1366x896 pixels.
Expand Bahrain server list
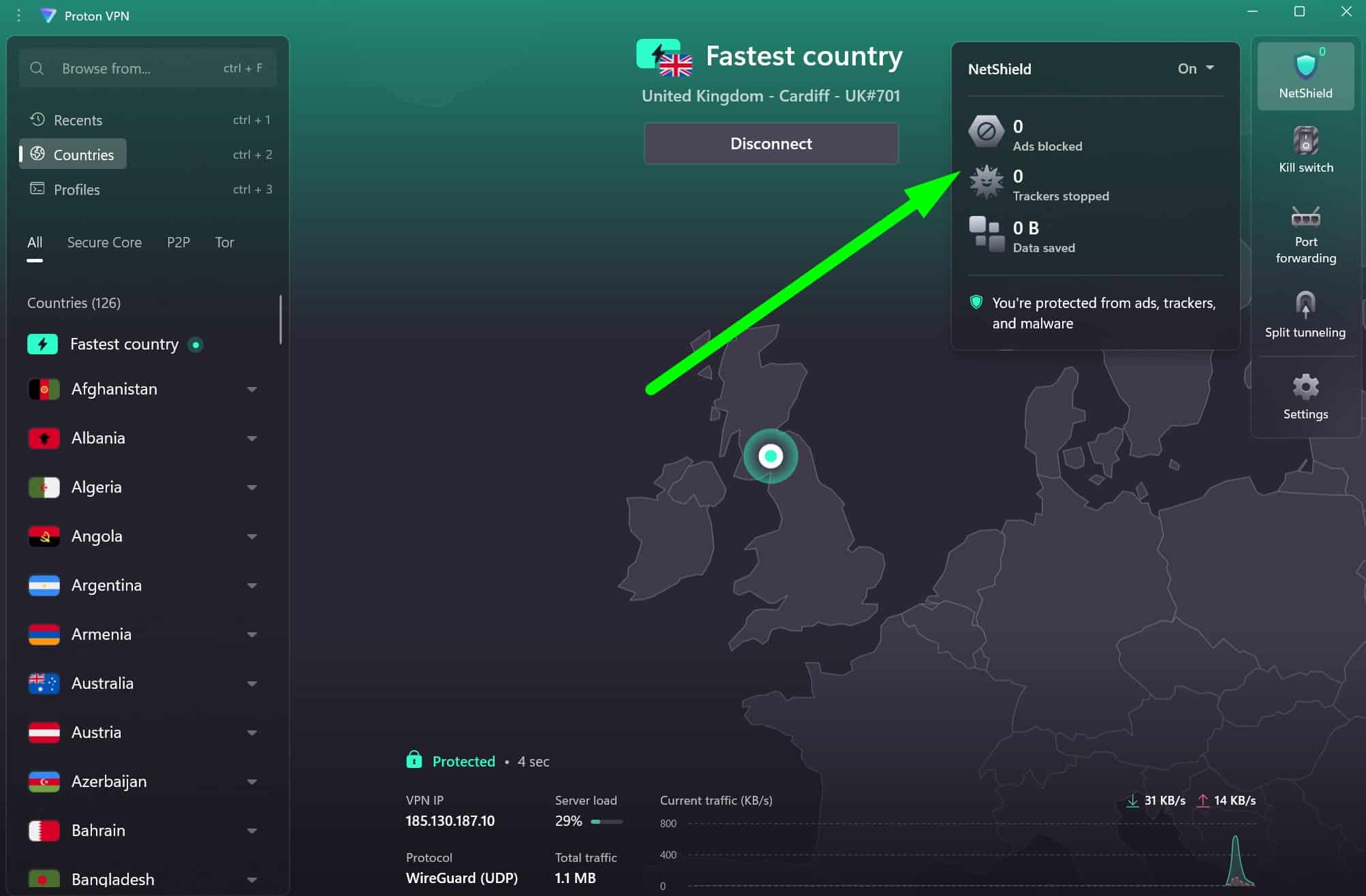(x=252, y=831)
